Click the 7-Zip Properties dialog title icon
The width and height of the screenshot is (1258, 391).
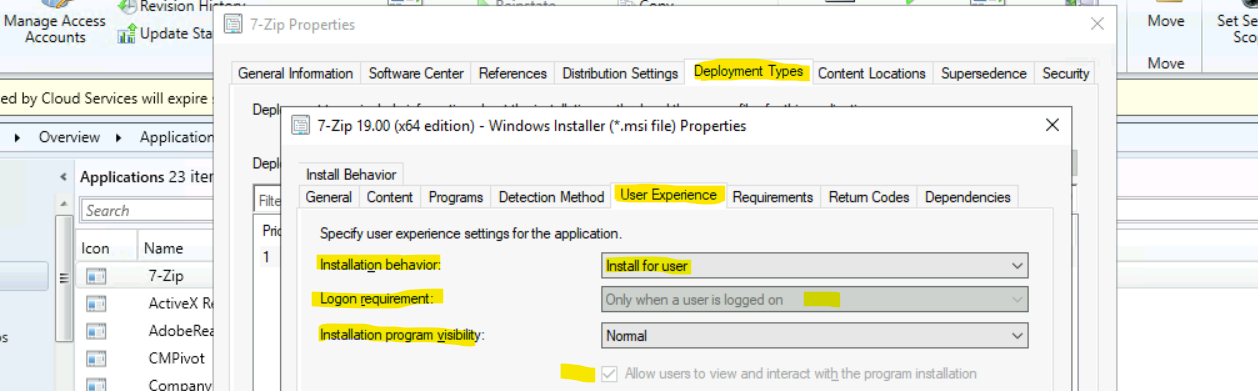tap(234, 24)
